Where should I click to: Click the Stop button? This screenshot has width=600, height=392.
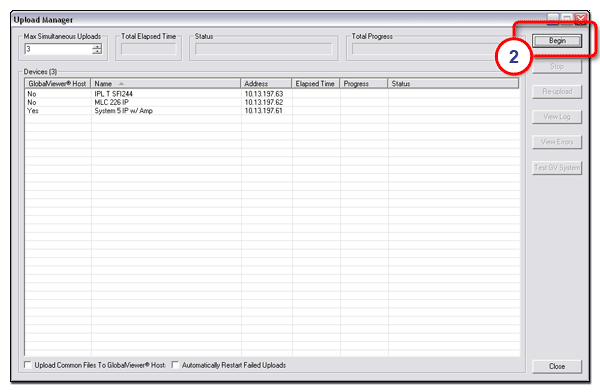(557, 66)
